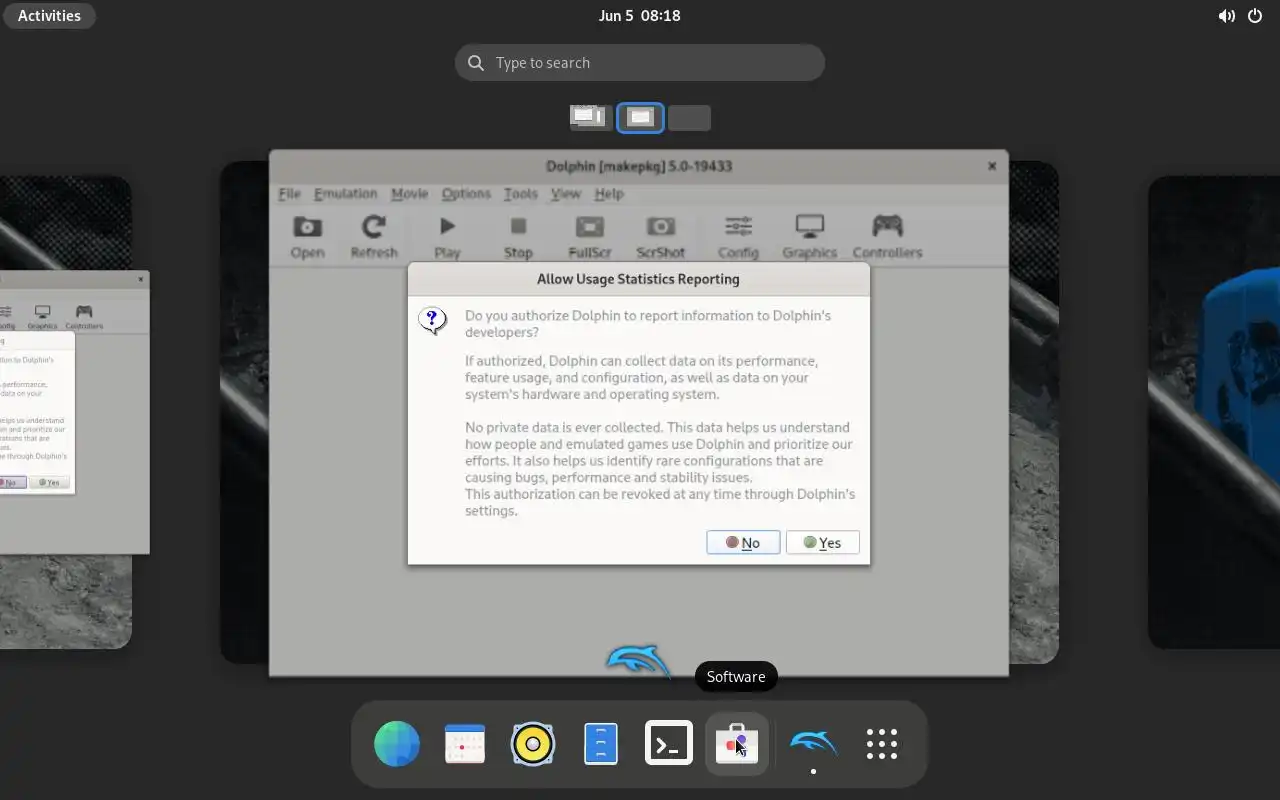Select the right-hand workspace preview
This screenshot has width=1280, height=800.
pos(1214,412)
